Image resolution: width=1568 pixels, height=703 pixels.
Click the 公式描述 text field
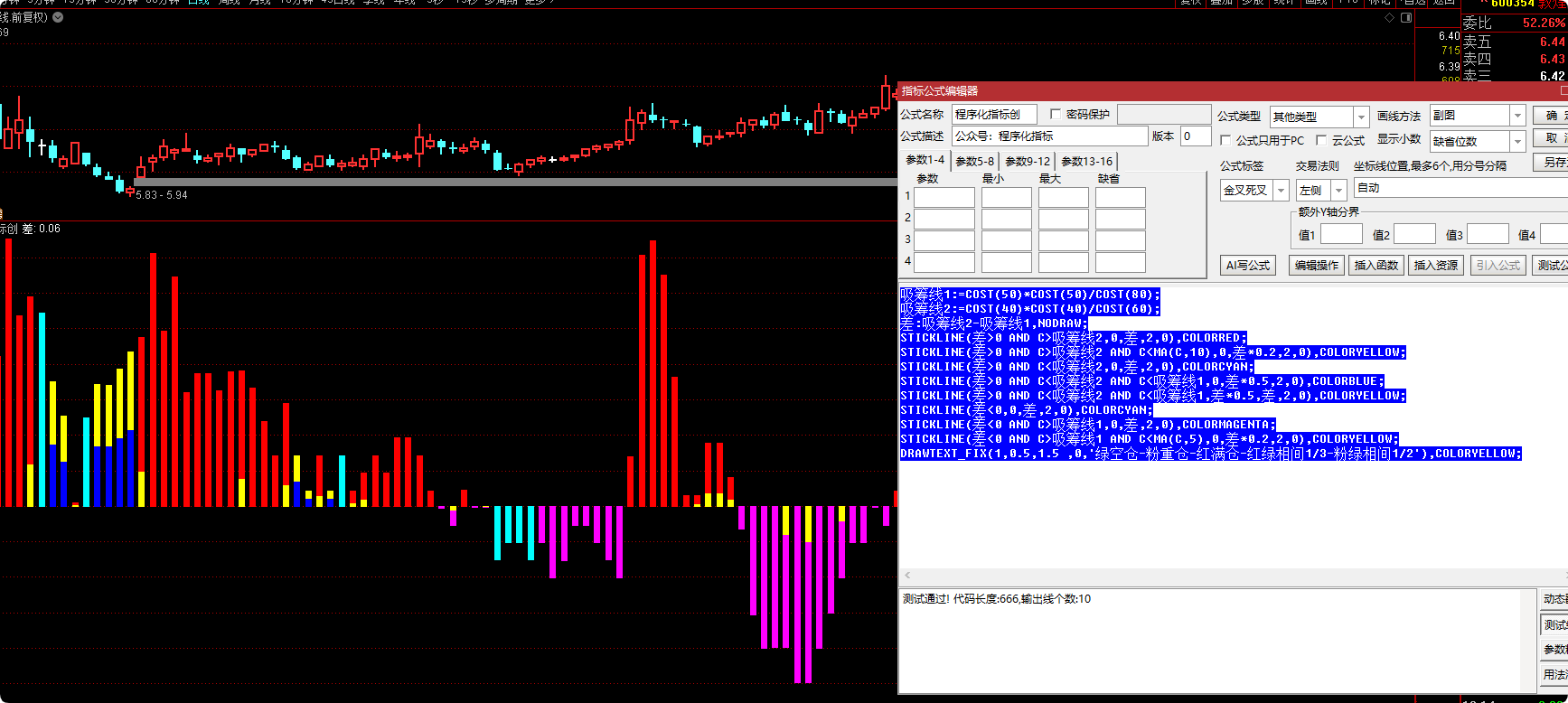point(1049,136)
